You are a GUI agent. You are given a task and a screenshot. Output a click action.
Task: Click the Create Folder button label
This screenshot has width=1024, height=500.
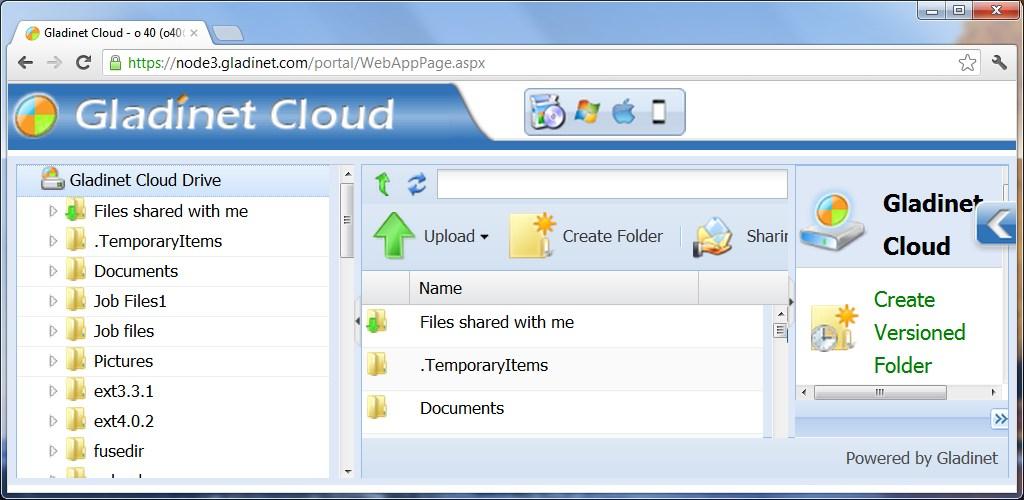coord(613,236)
